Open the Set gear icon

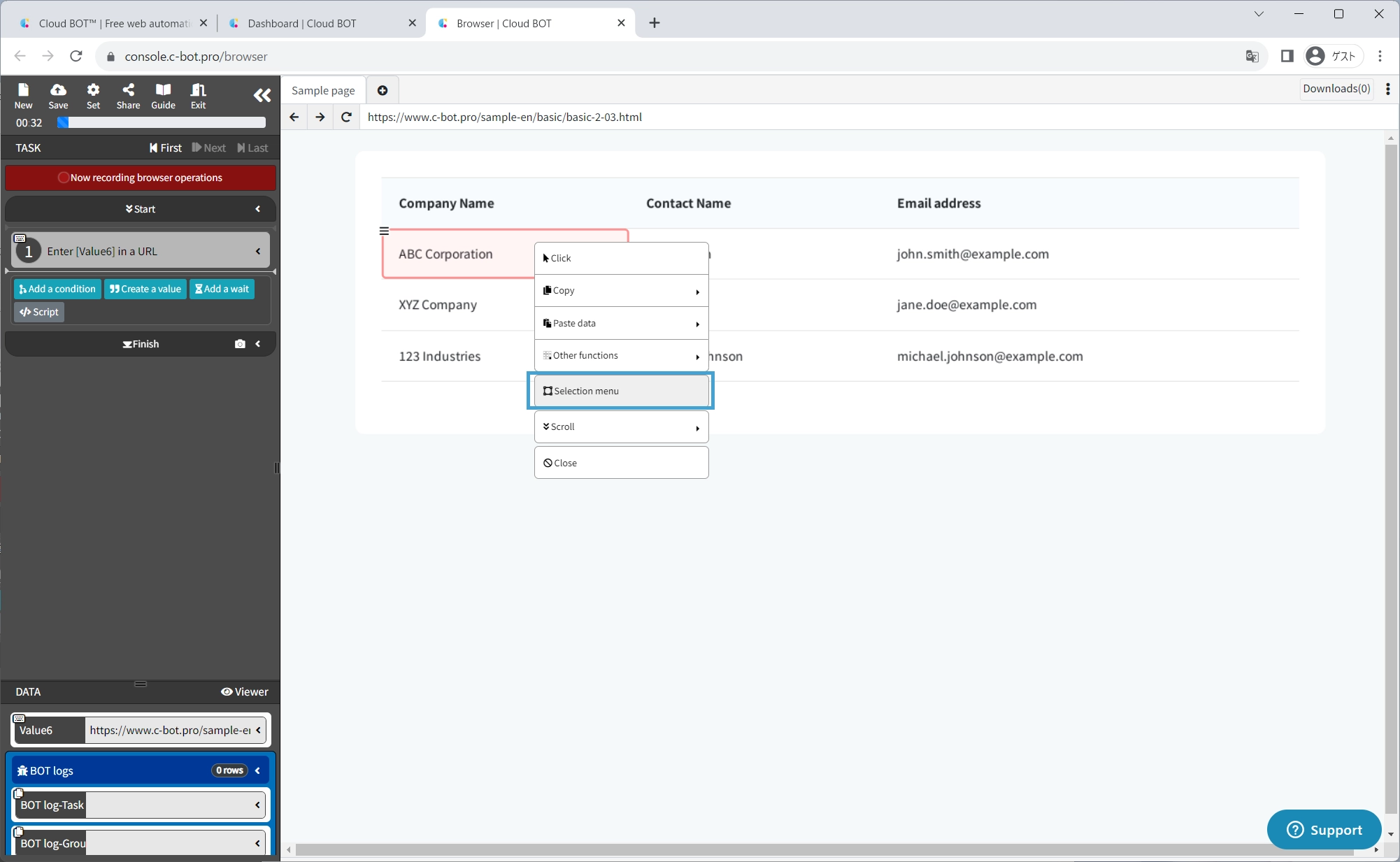(93, 96)
